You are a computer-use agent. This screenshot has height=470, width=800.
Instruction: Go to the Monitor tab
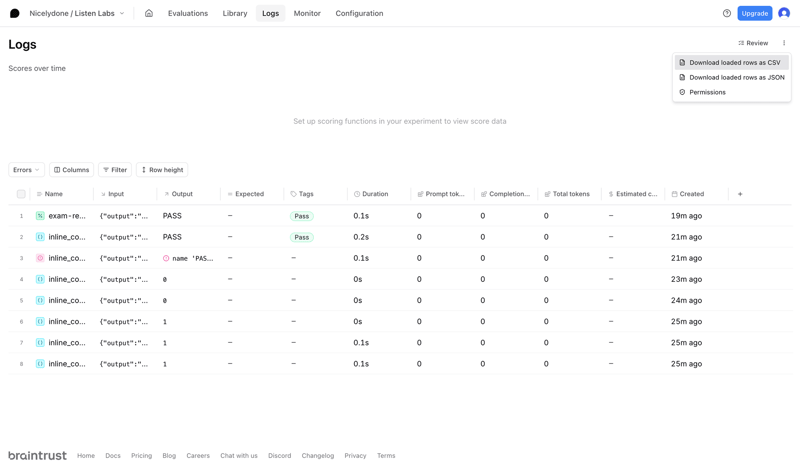[x=307, y=13]
